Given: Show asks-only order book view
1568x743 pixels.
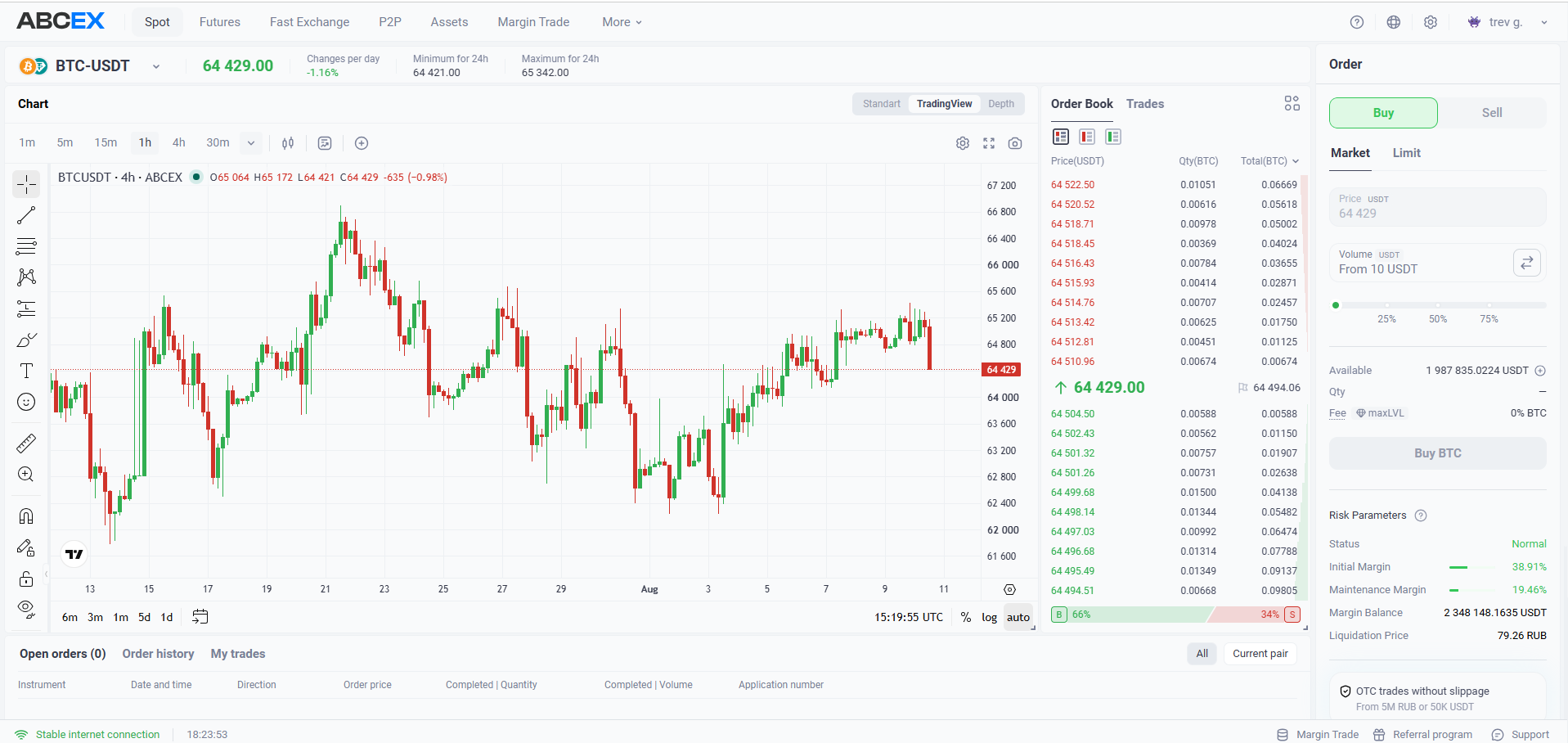Looking at the screenshot, I should click(1087, 137).
